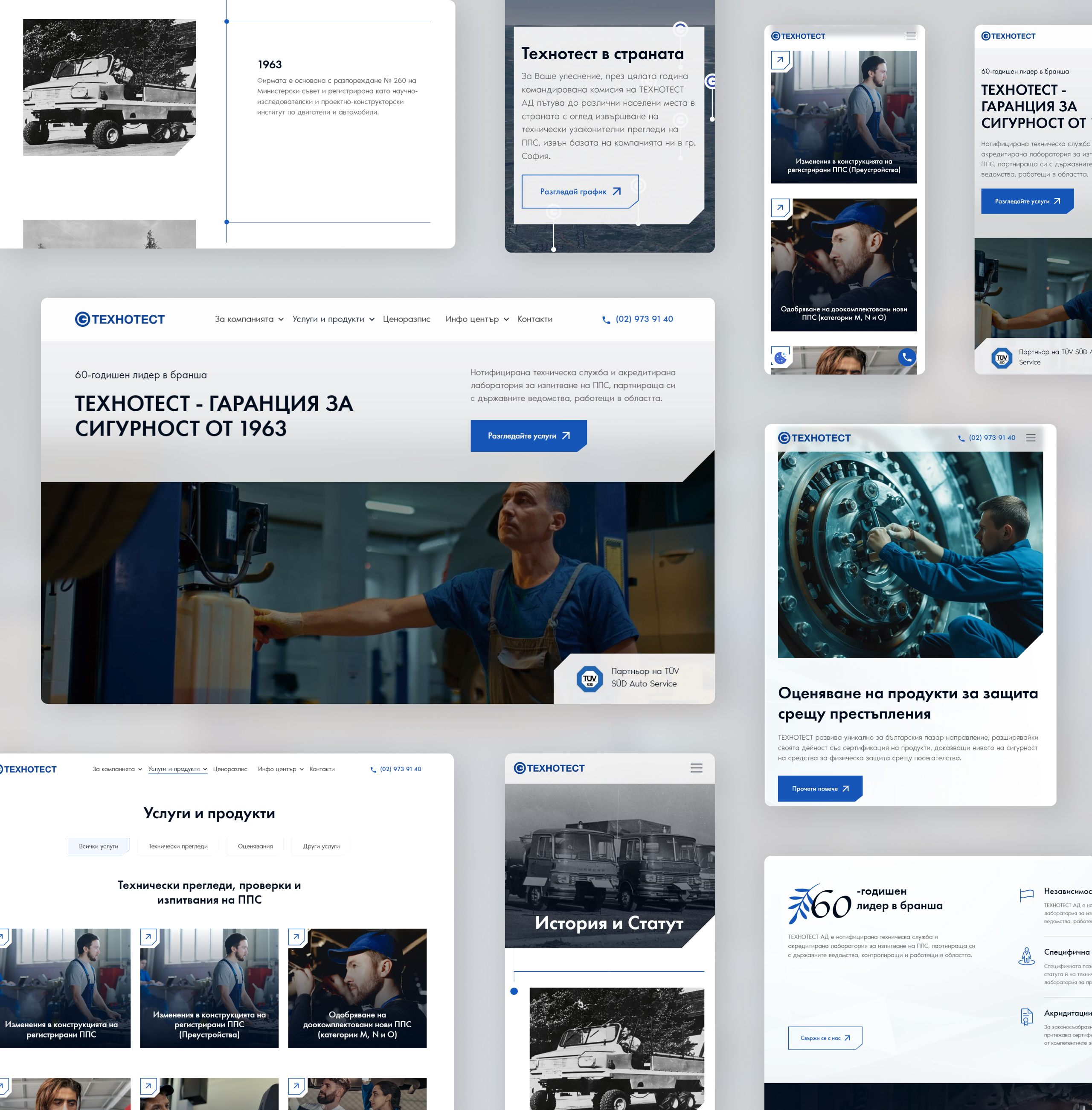Click the icon beside Специфична
The height and width of the screenshot is (1110, 1092).
tap(1027, 956)
